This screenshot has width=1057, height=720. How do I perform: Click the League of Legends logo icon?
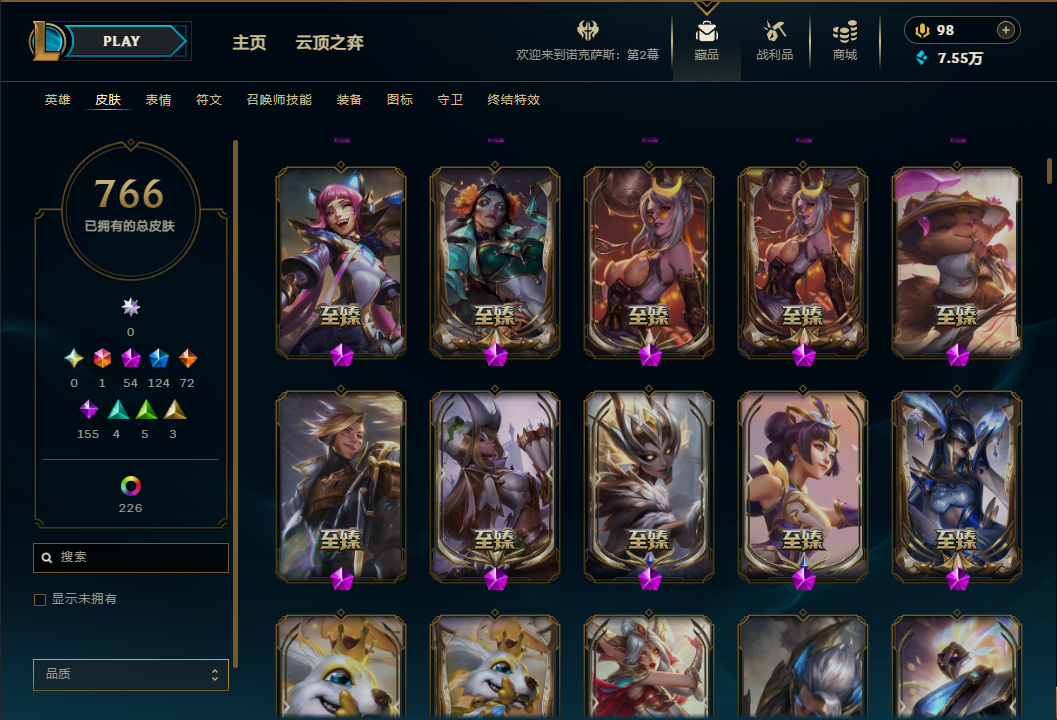47,40
